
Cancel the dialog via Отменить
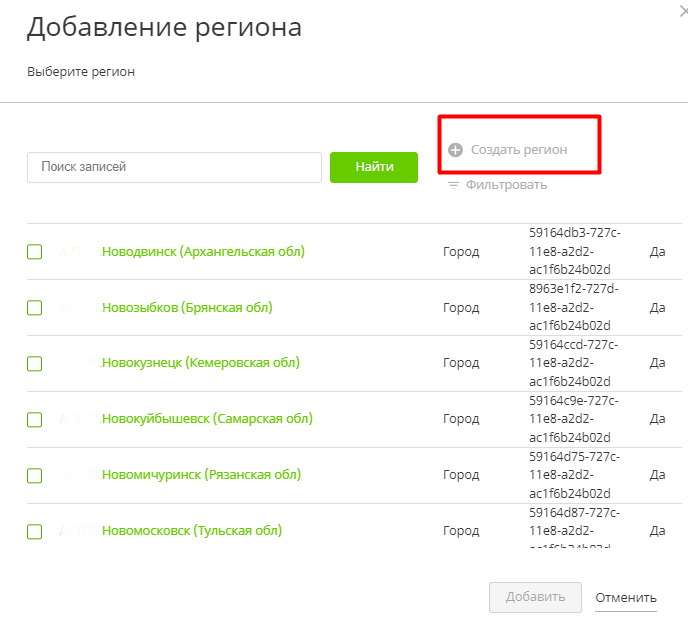[626, 598]
